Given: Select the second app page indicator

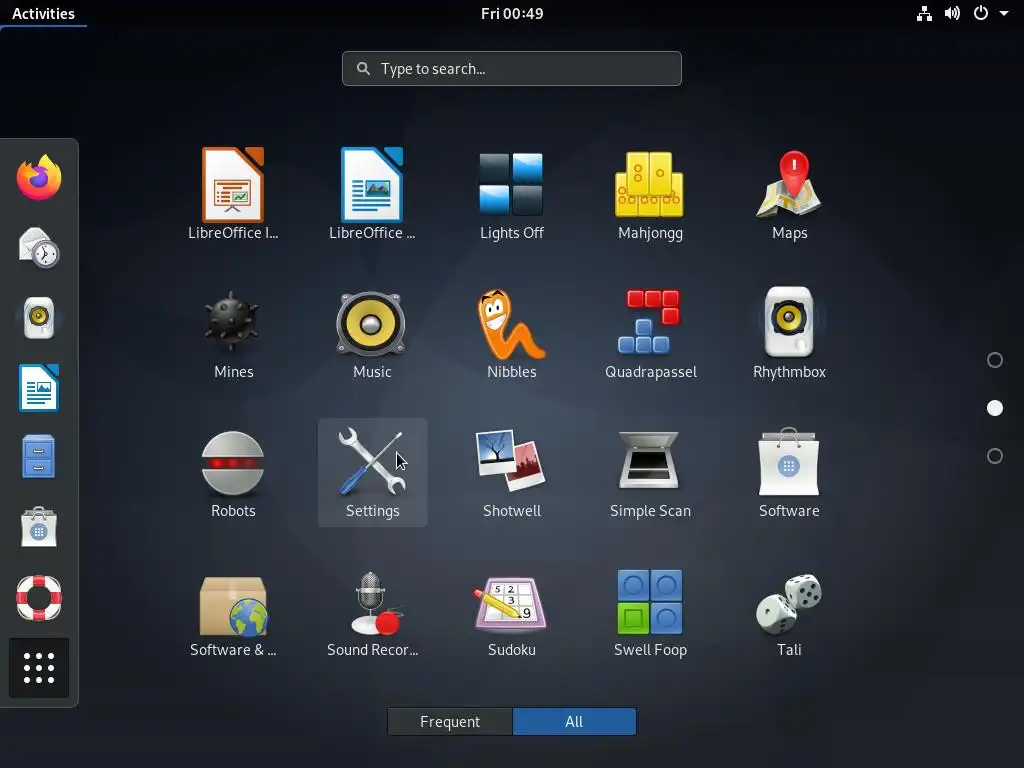Looking at the screenshot, I should pyautogui.click(x=995, y=408).
